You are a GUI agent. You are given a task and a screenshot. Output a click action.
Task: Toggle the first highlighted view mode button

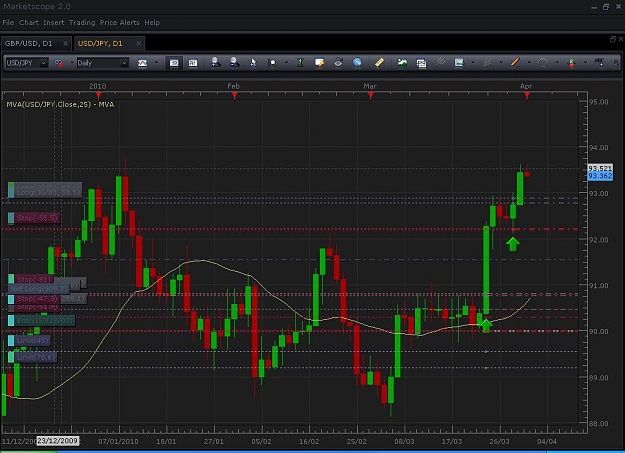174,63
